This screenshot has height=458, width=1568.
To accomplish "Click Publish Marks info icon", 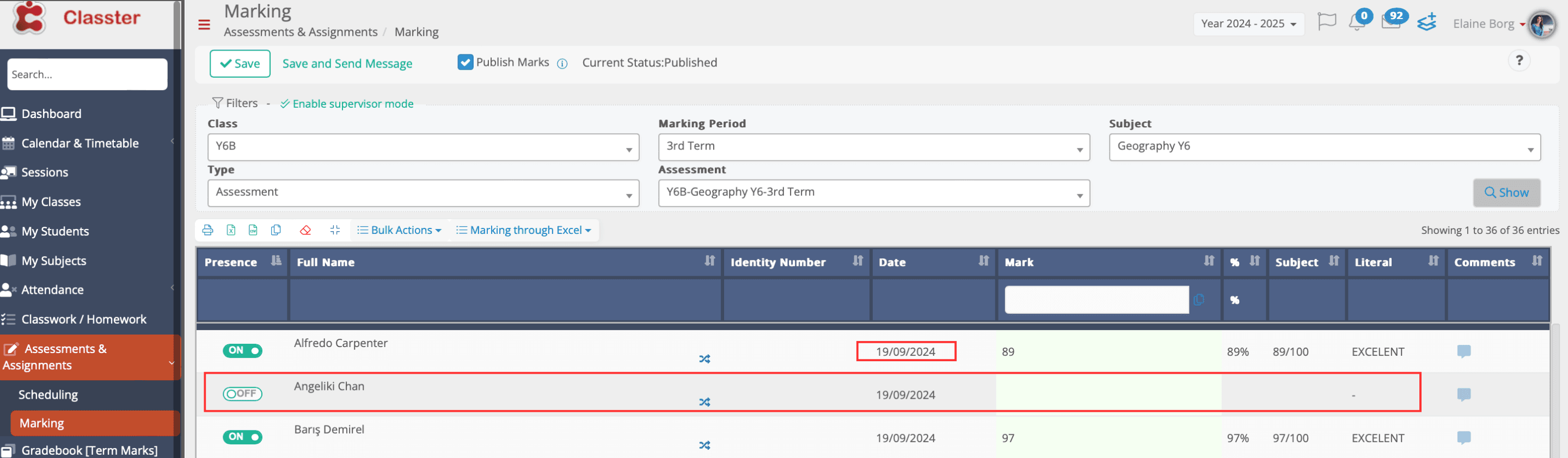I will (562, 63).
